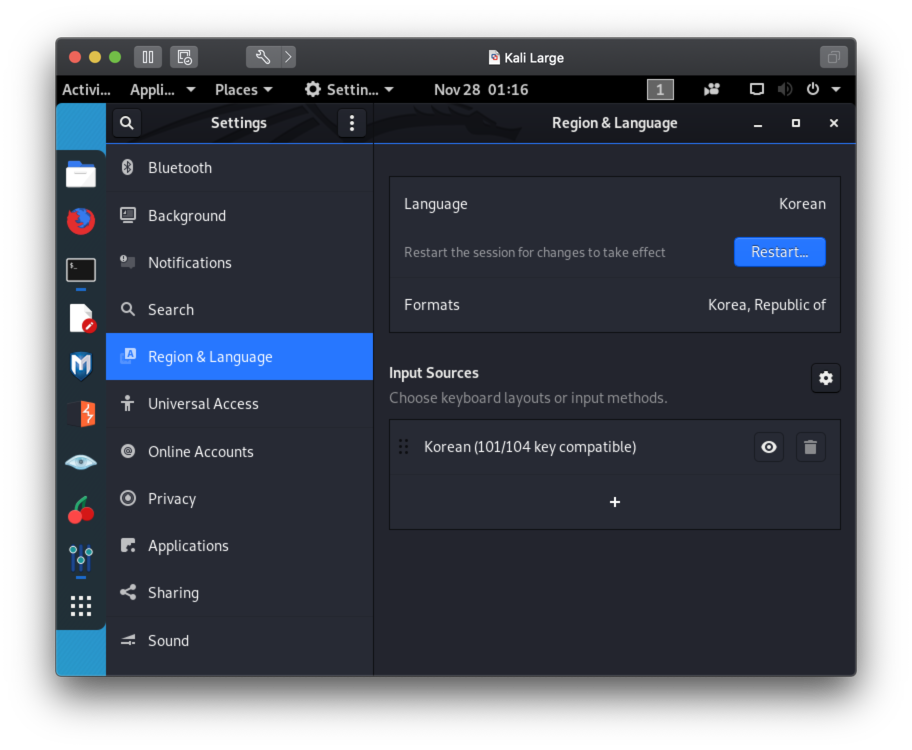912x750 pixels.
Task: Select Bluetooth in the sidebar
Action: click(x=240, y=168)
